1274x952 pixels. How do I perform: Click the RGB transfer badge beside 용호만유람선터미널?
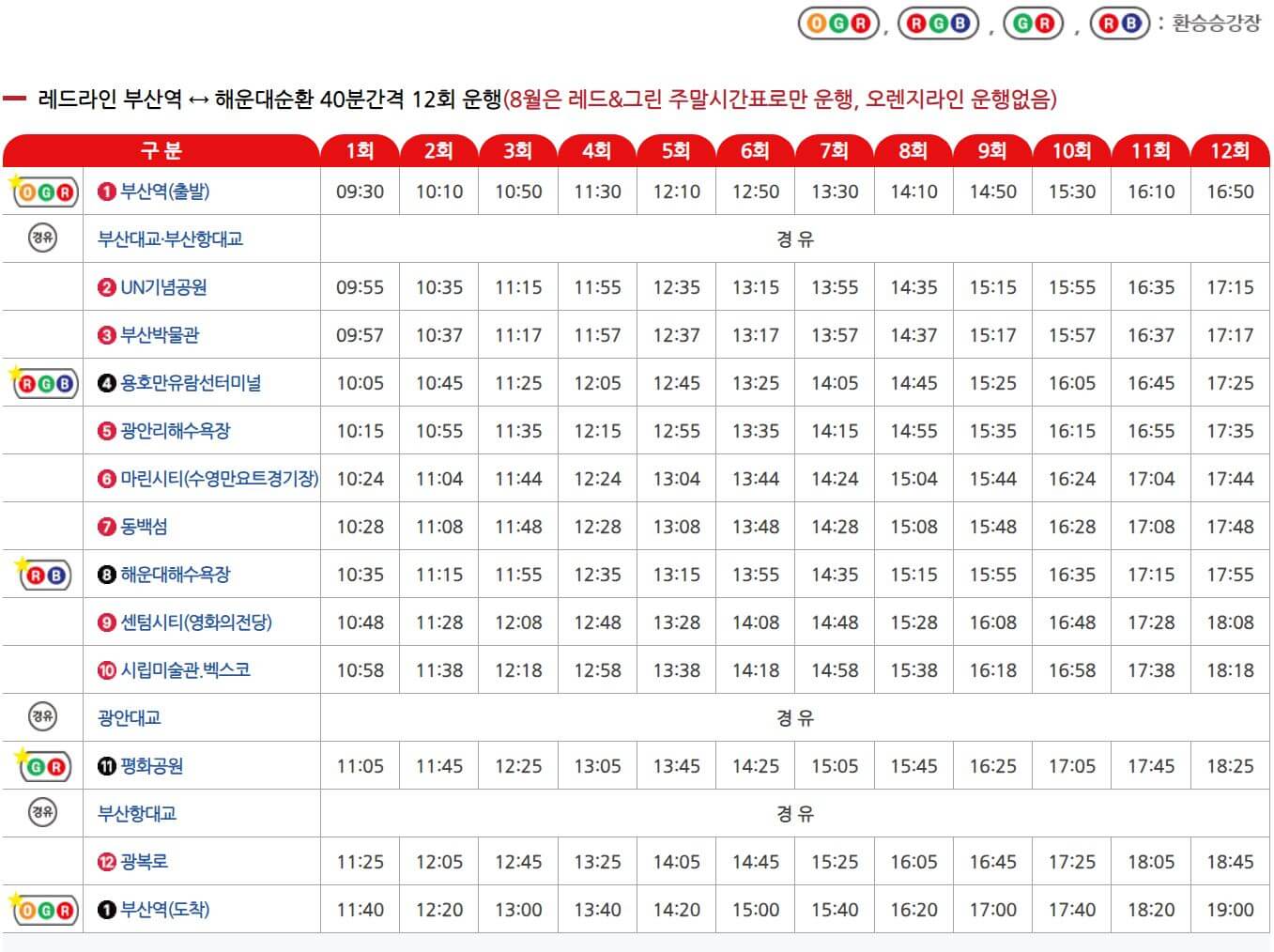pyautogui.click(x=43, y=383)
